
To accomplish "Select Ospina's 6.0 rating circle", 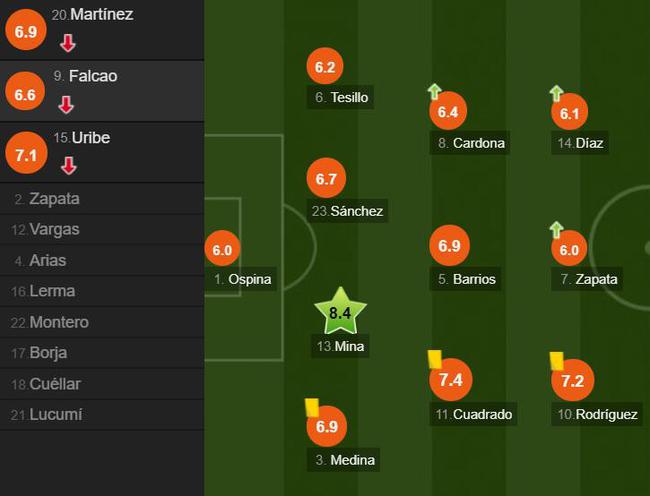I will 222,249.
